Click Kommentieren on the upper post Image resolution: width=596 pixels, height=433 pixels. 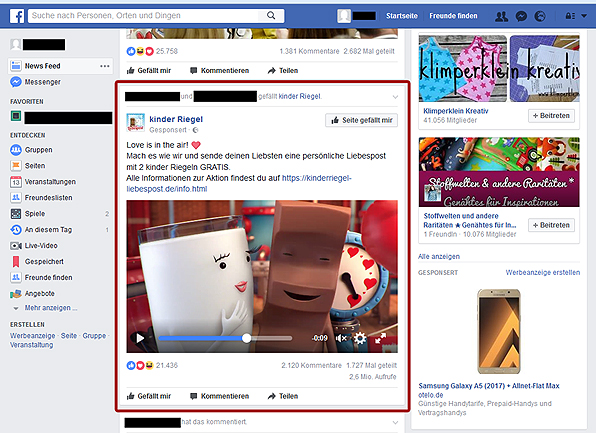pyautogui.click(x=219, y=71)
